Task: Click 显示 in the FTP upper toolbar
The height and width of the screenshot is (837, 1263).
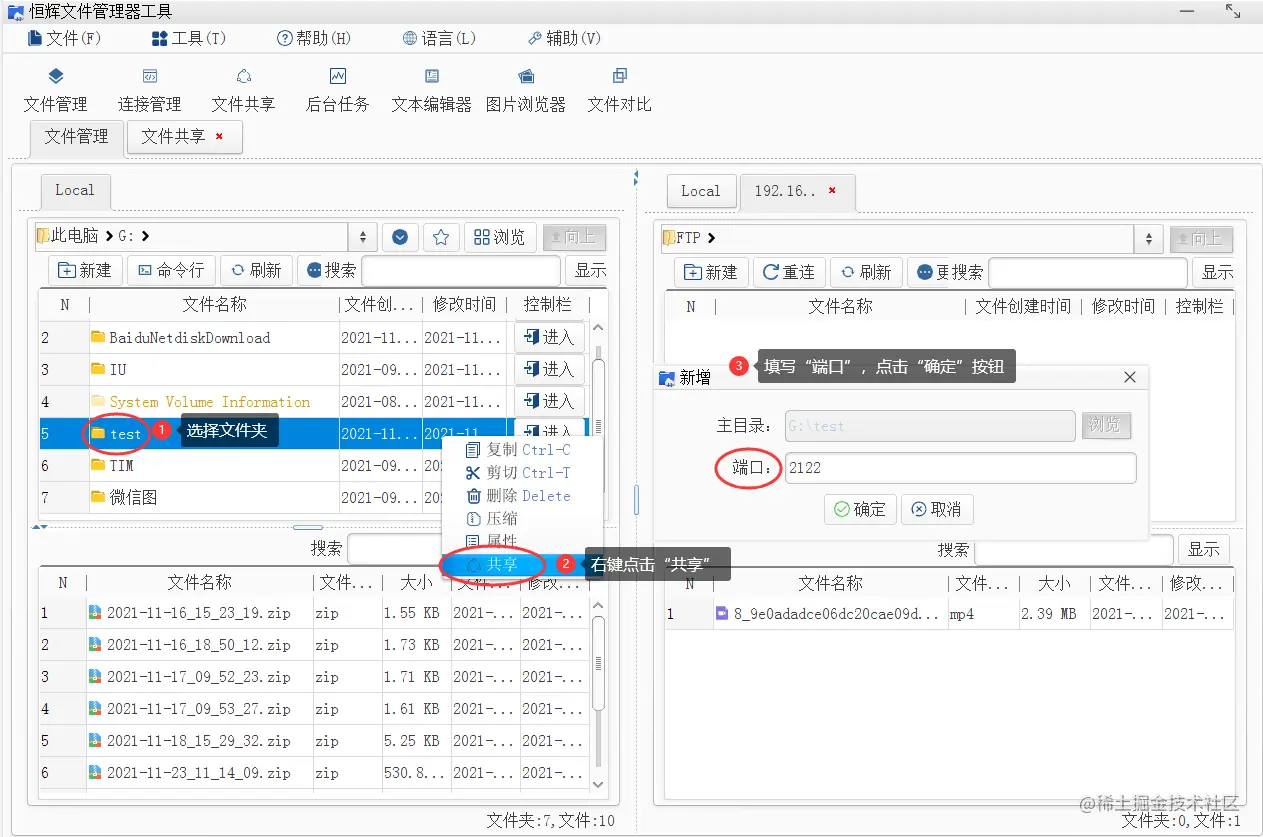Action: click(1216, 272)
